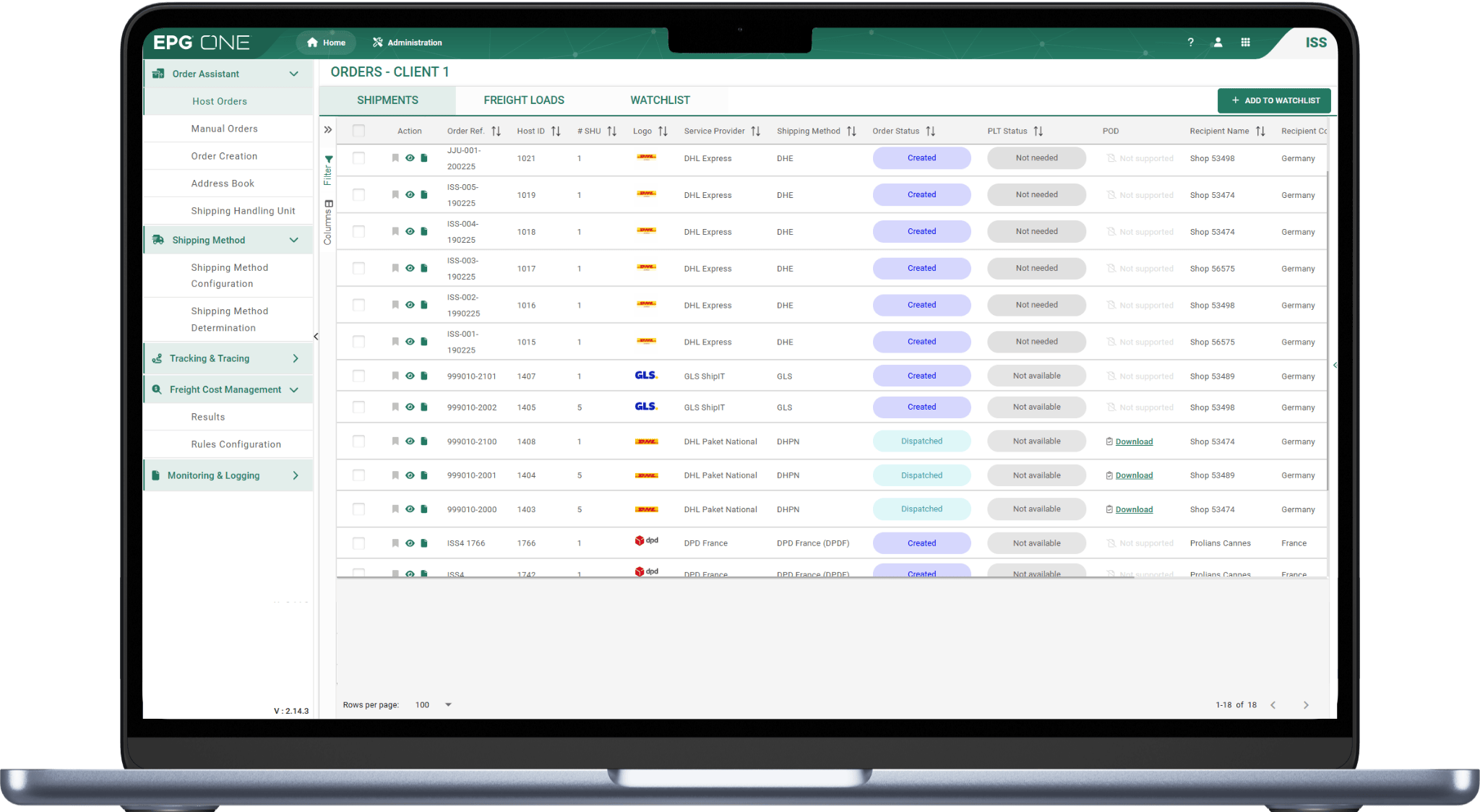Screen dimensions: 1480x812
Task: Go to Home in top navigation
Action: (x=326, y=43)
